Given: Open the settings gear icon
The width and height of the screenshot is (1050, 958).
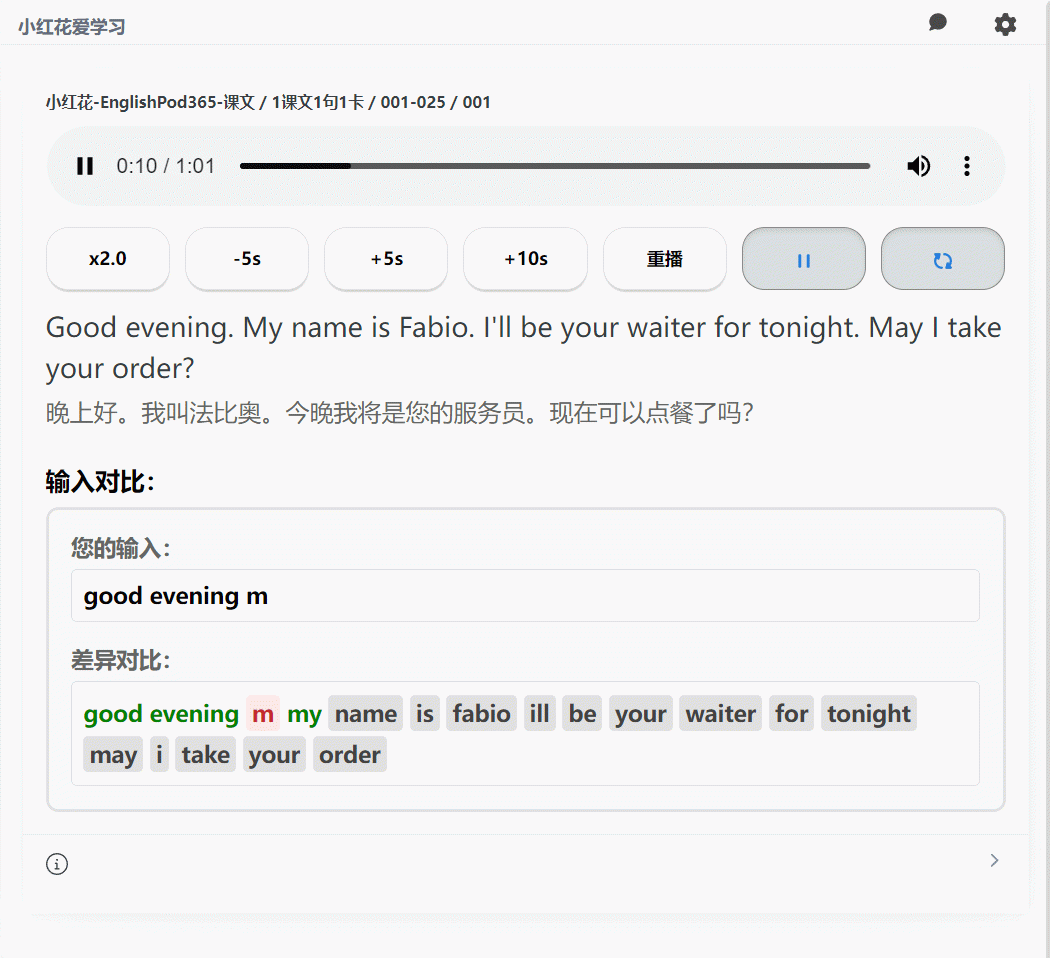Looking at the screenshot, I should coord(1005,24).
